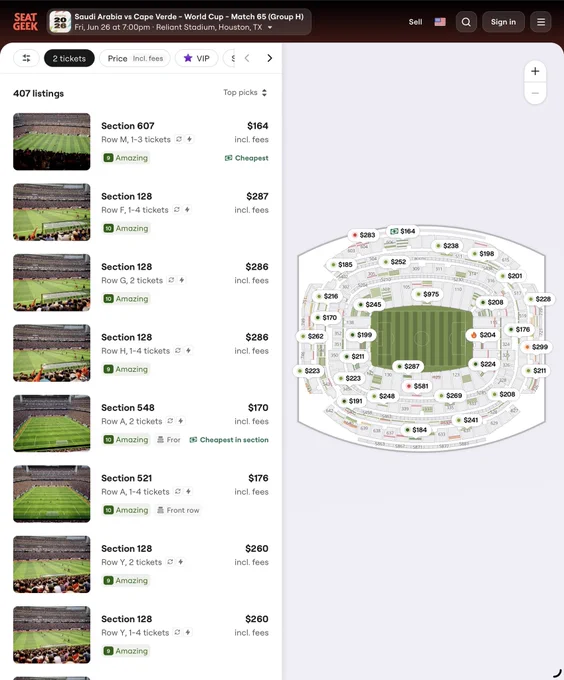Click the $204 fire map marker
This screenshot has height=680, width=564.
point(483,335)
